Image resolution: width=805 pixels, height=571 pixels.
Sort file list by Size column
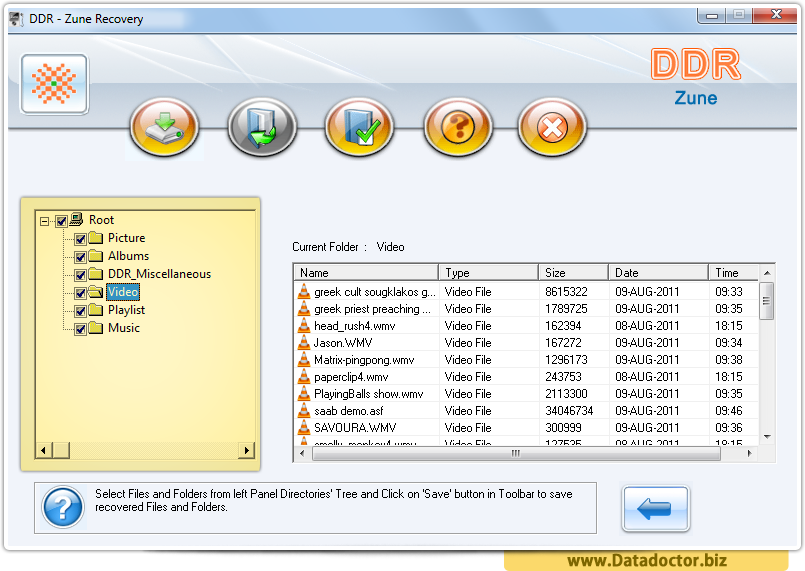573,273
